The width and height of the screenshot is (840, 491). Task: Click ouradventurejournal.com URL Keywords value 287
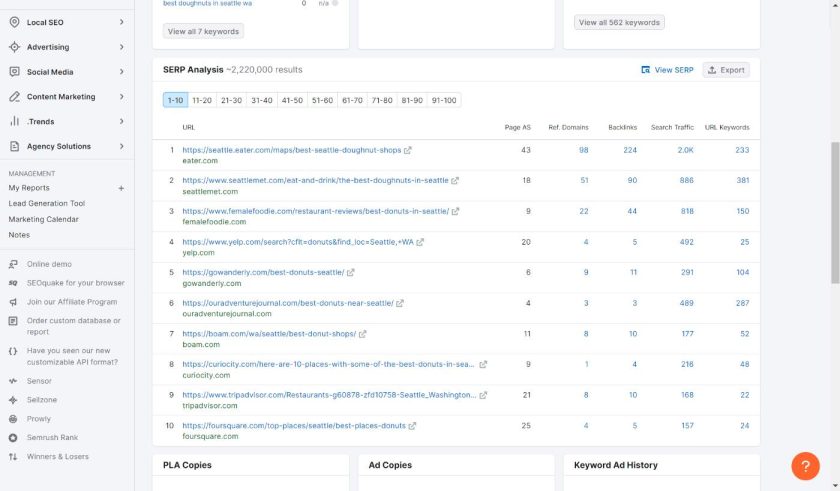coord(742,303)
